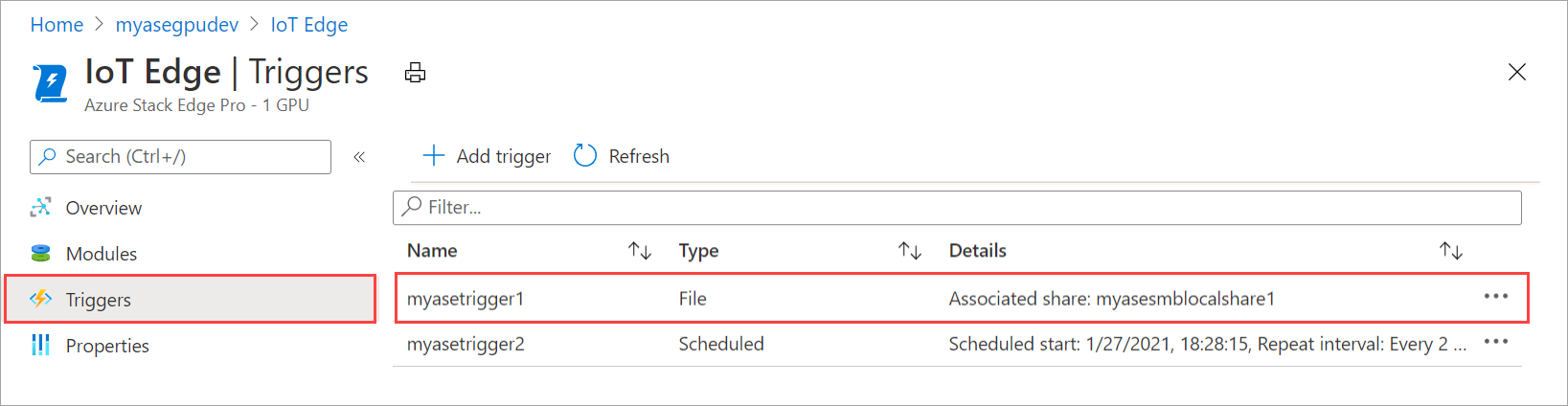The height and width of the screenshot is (406, 1568).
Task: Focus the Search (Ctrl+/) box
Action: point(180,157)
